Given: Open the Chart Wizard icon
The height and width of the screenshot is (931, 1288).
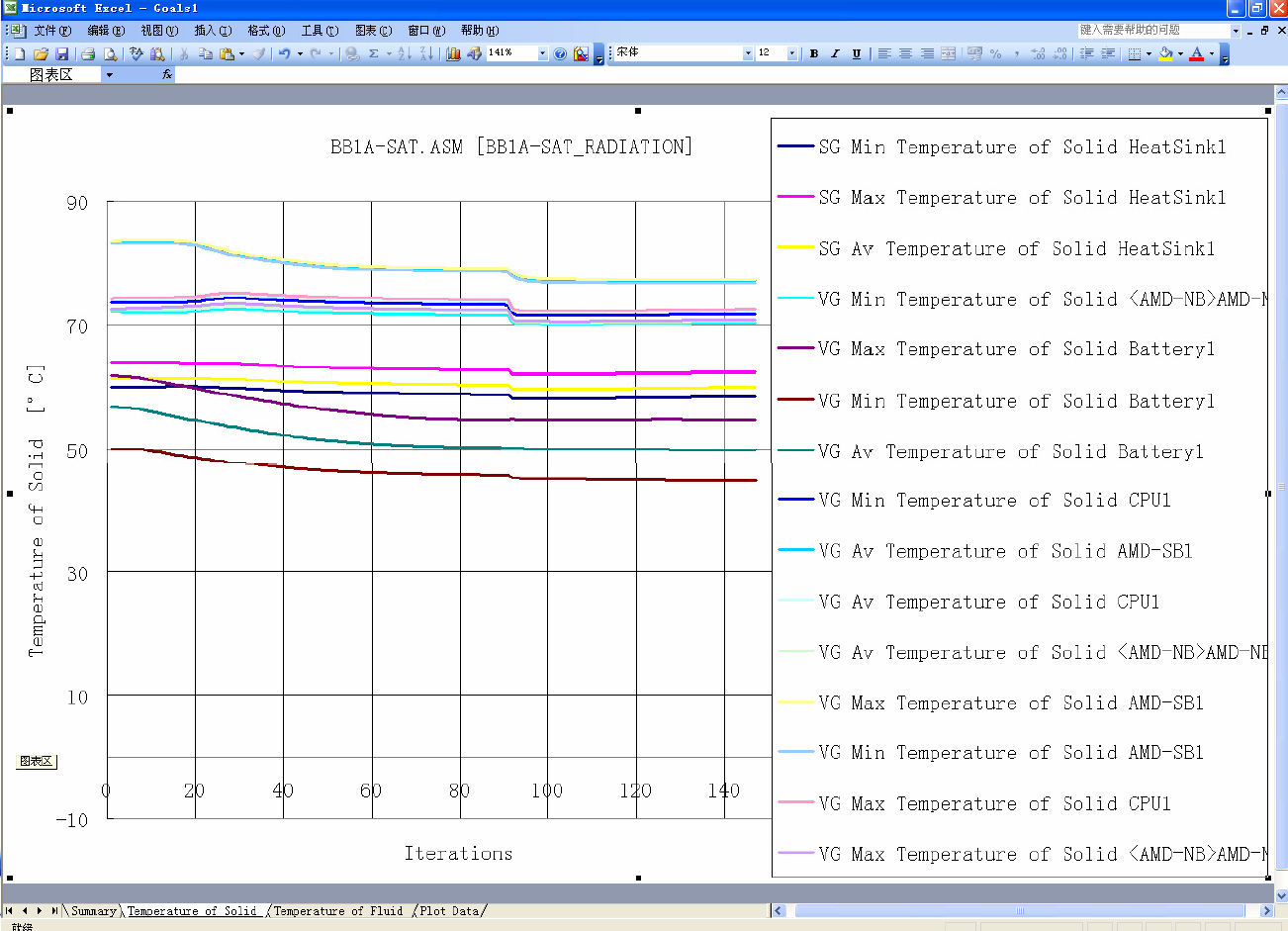Looking at the screenshot, I should [x=453, y=53].
